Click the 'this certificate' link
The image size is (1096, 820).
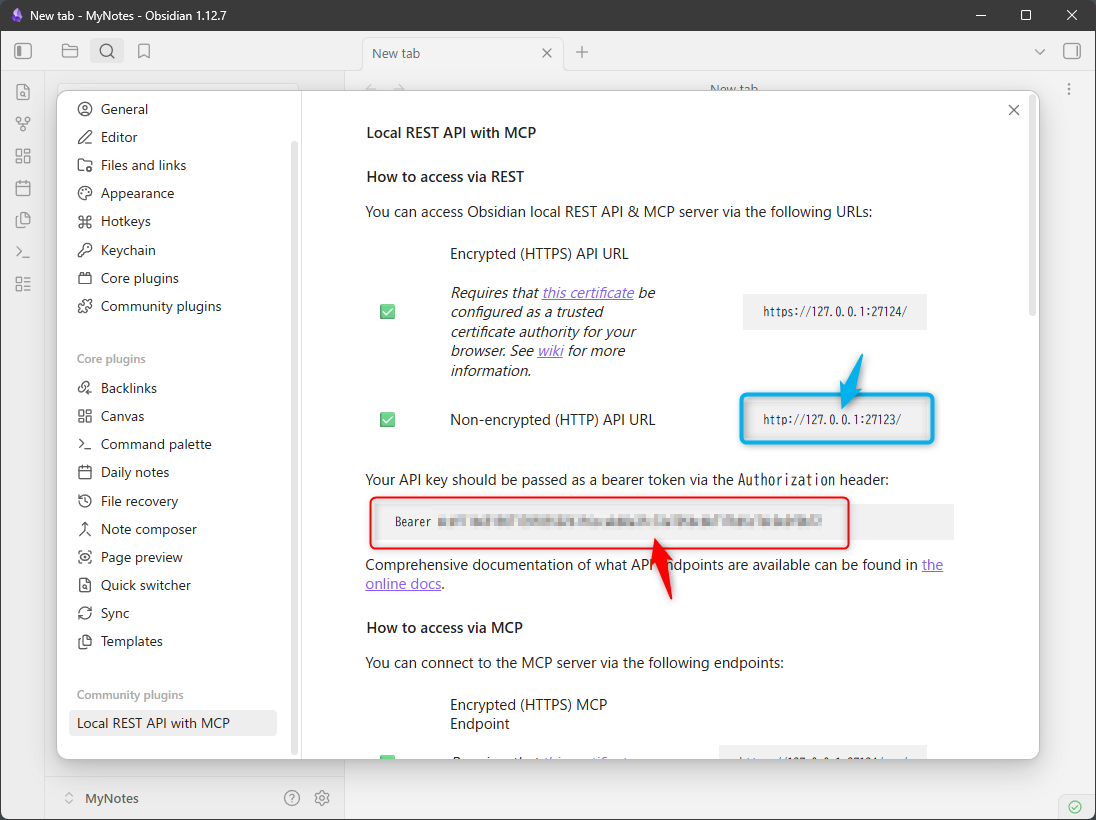coord(588,292)
